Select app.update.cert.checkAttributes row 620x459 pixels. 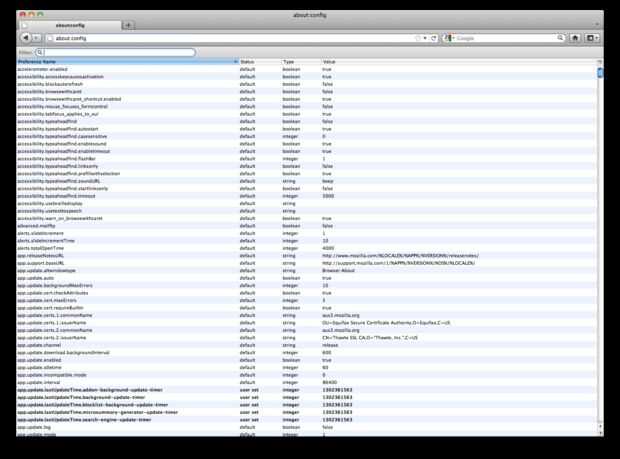(306, 293)
